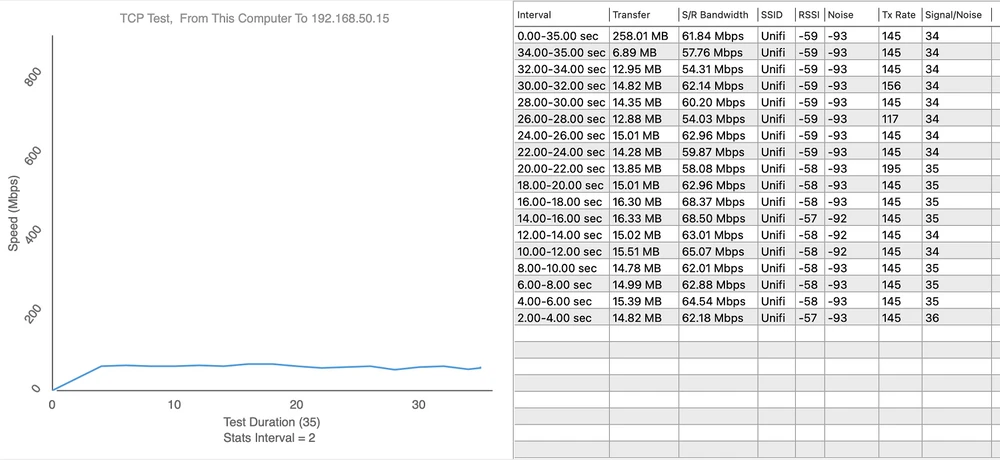Viewport: 1000px width, 460px height.
Task: Select the 34.00-35.00 sec interval row
Action: pos(560,53)
